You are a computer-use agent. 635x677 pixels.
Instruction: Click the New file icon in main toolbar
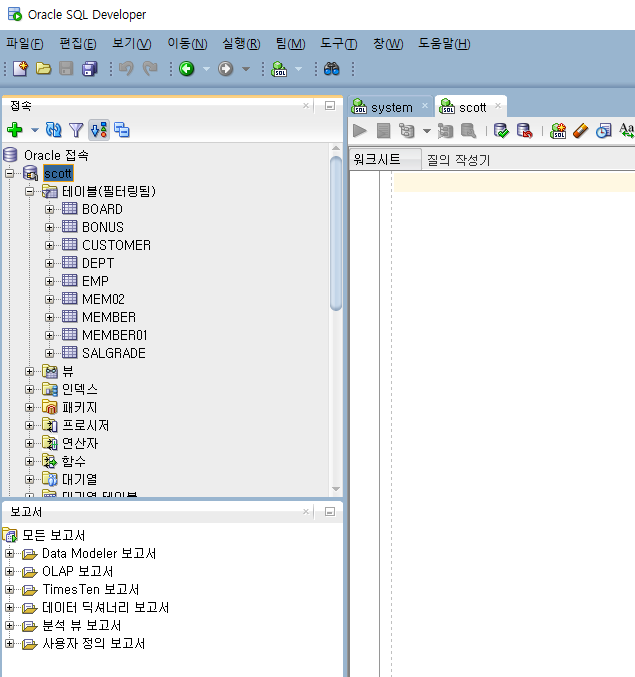[20, 69]
